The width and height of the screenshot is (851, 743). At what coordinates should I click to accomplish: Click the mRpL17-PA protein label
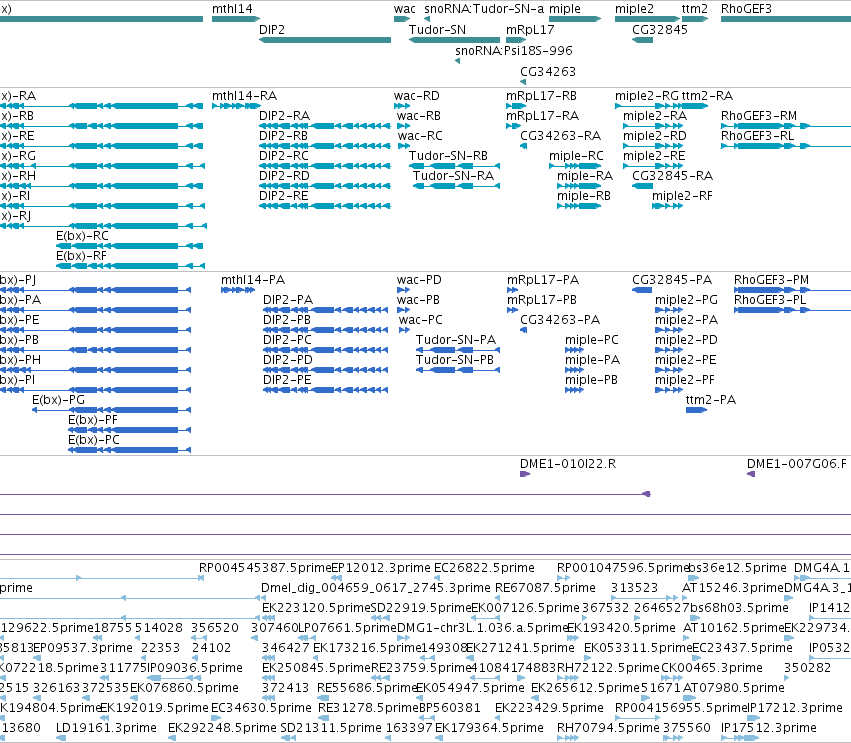coord(543,280)
